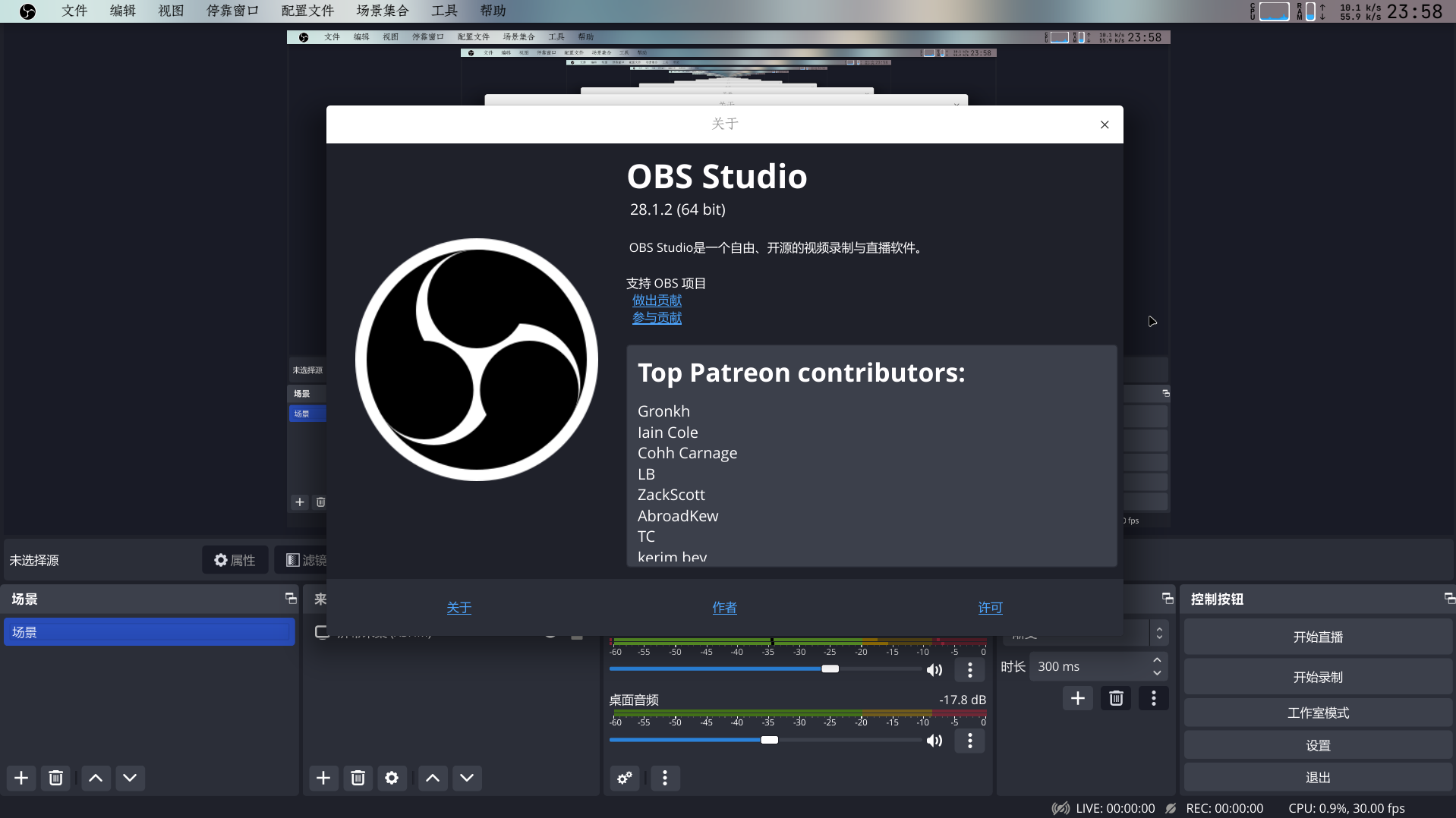Click the add scene plus icon

point(21,778)
